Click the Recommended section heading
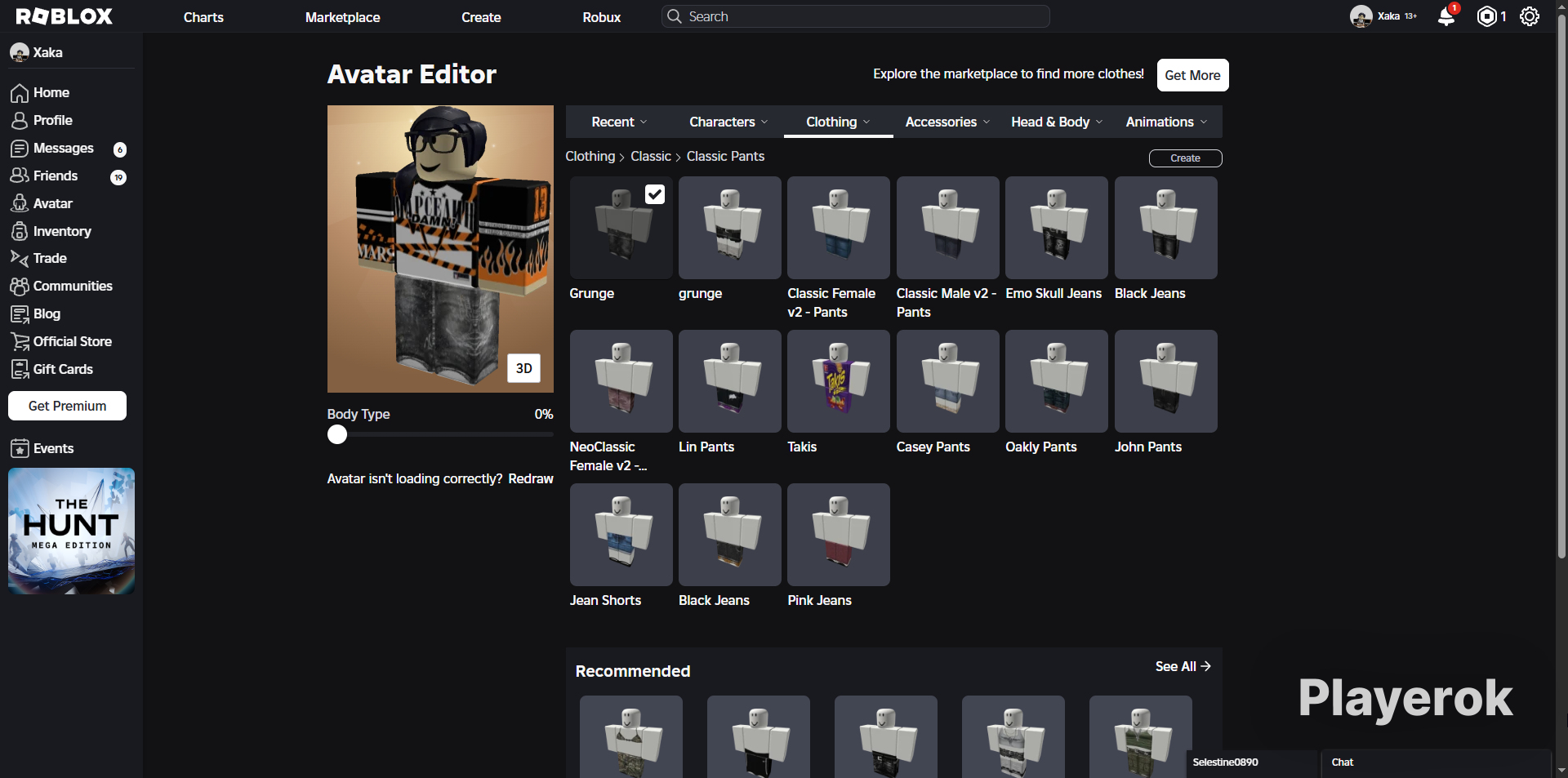 click(x=633, y=671)
